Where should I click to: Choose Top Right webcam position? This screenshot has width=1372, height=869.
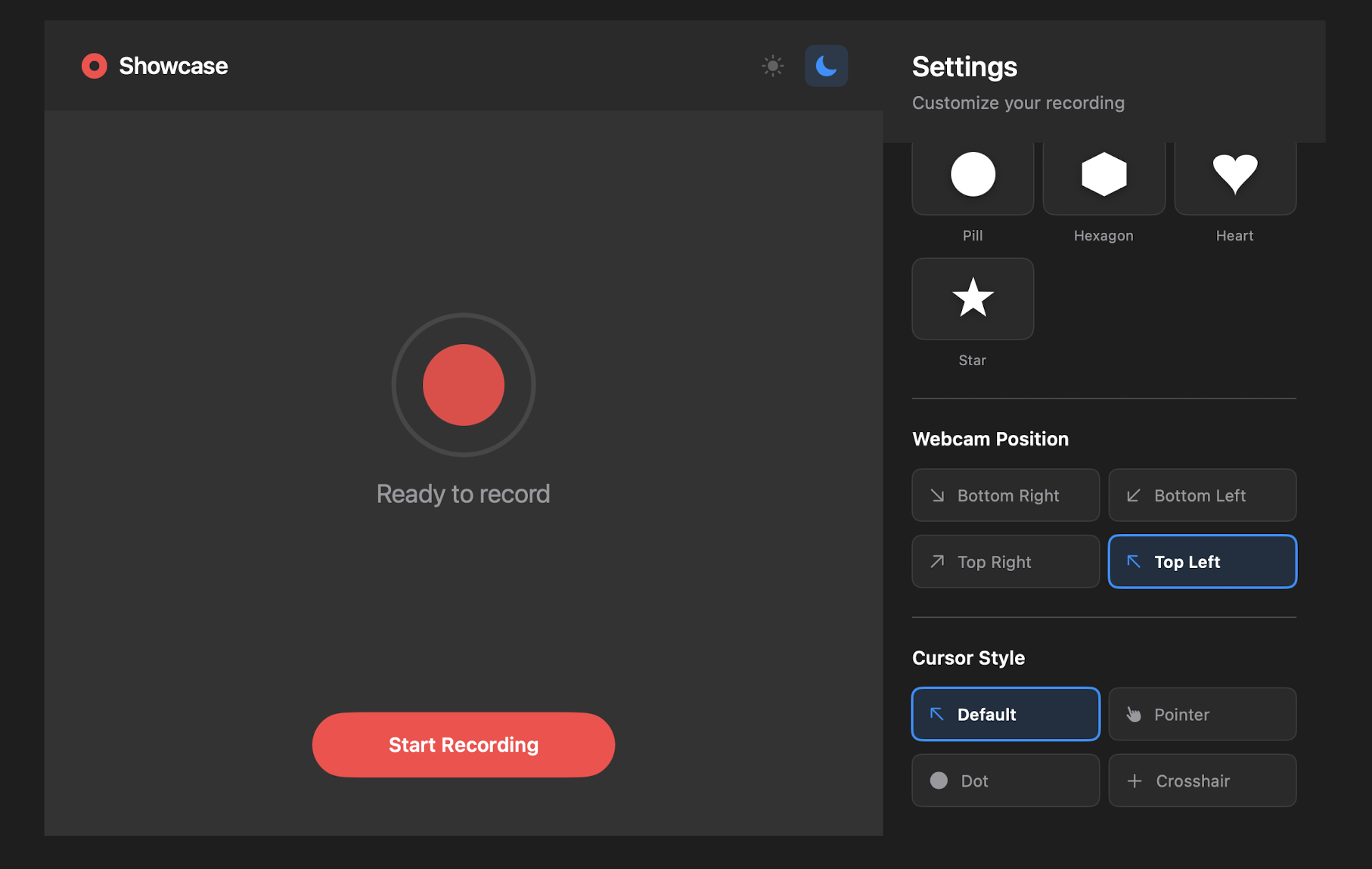(1005, 561)
